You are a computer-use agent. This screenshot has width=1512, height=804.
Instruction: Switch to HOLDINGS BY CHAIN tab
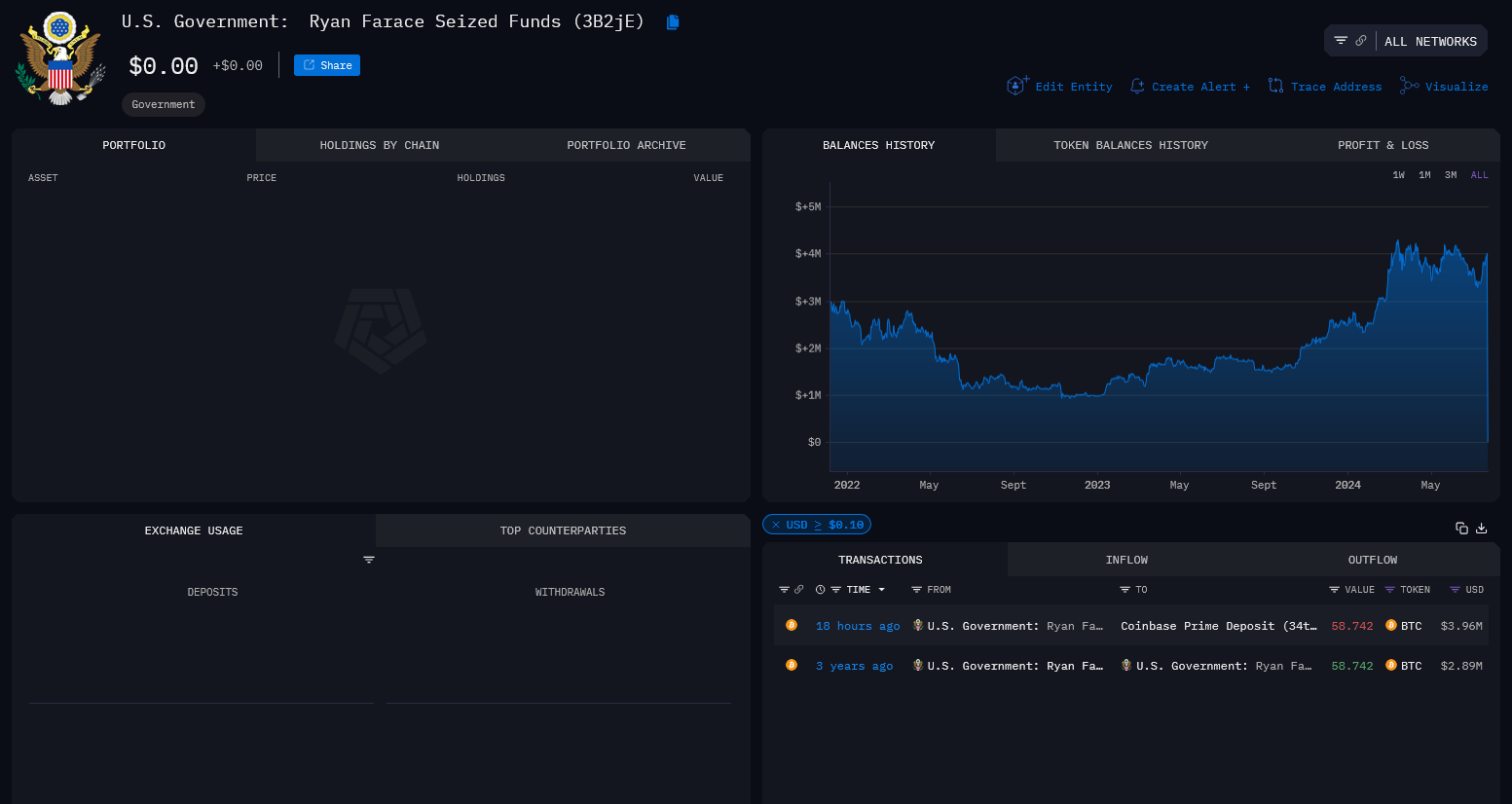[380, 145]
